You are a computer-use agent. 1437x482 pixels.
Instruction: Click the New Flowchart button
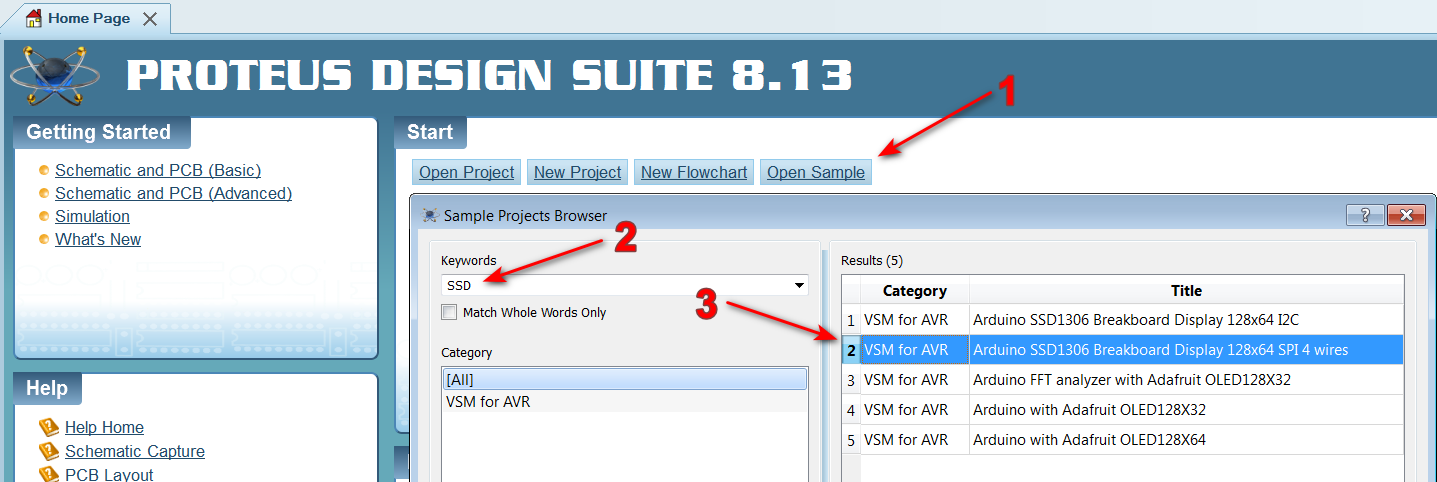pos(694,172)
